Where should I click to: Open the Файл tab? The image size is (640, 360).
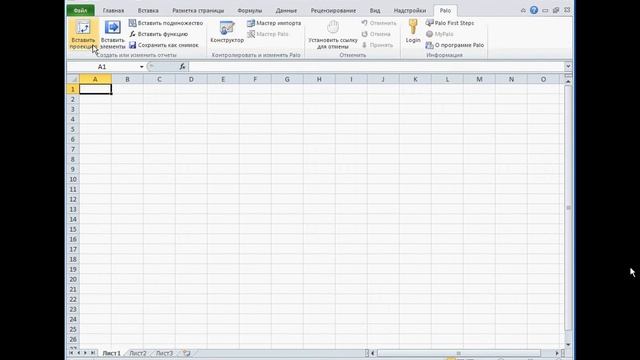click(x=81, y=11)
